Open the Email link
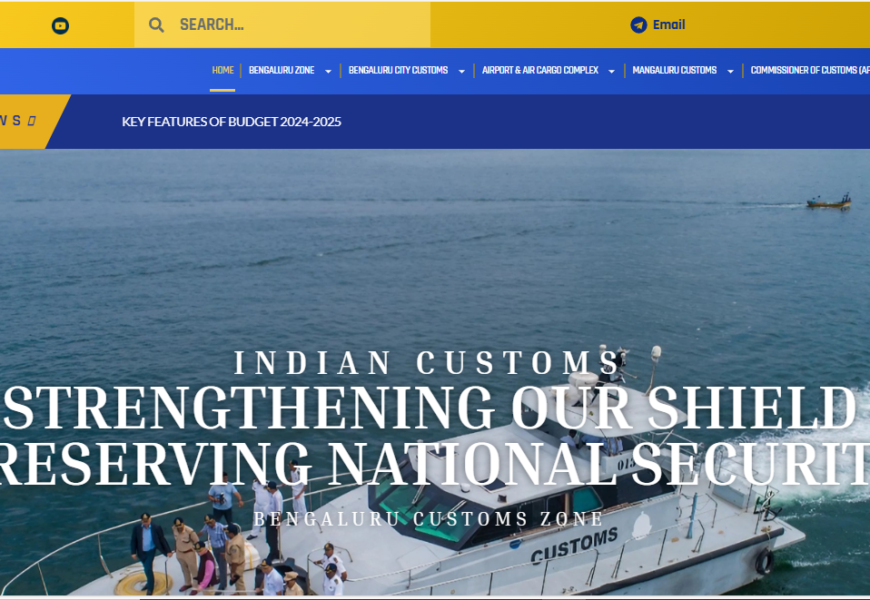 pyautogui.click(x=669, y=25)
